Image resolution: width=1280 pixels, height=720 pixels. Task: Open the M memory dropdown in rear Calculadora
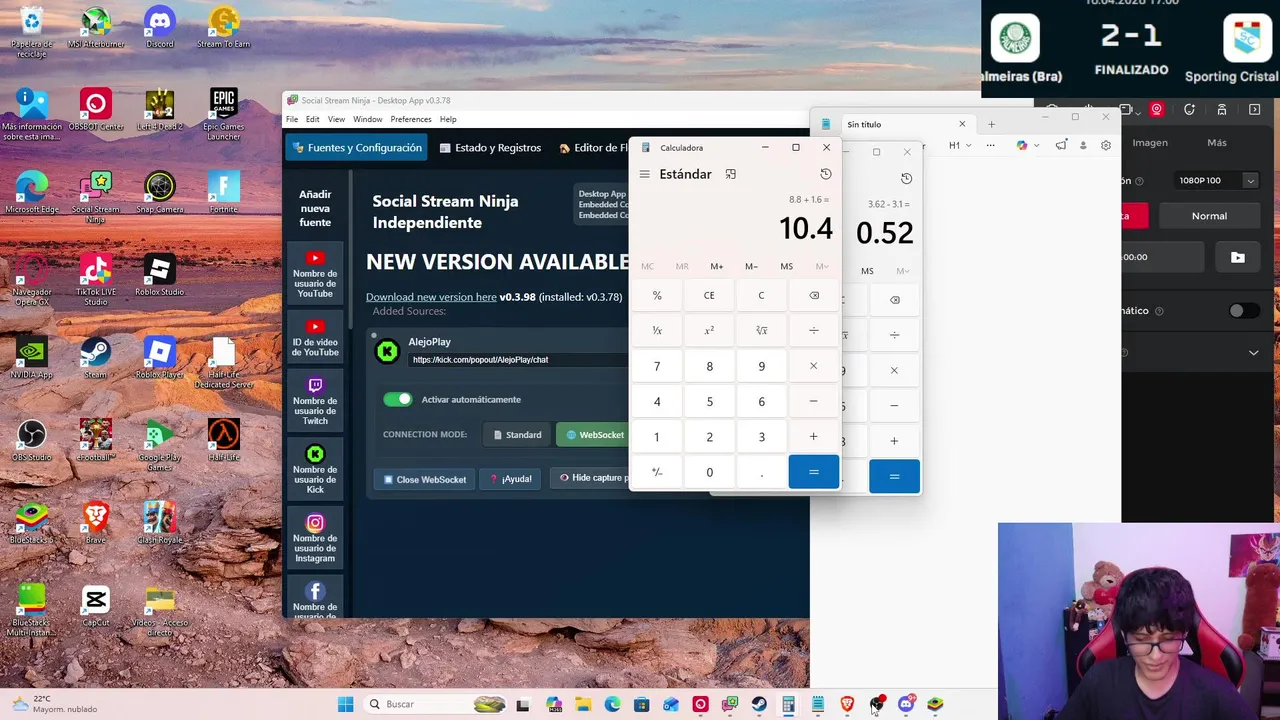(903, 271)
